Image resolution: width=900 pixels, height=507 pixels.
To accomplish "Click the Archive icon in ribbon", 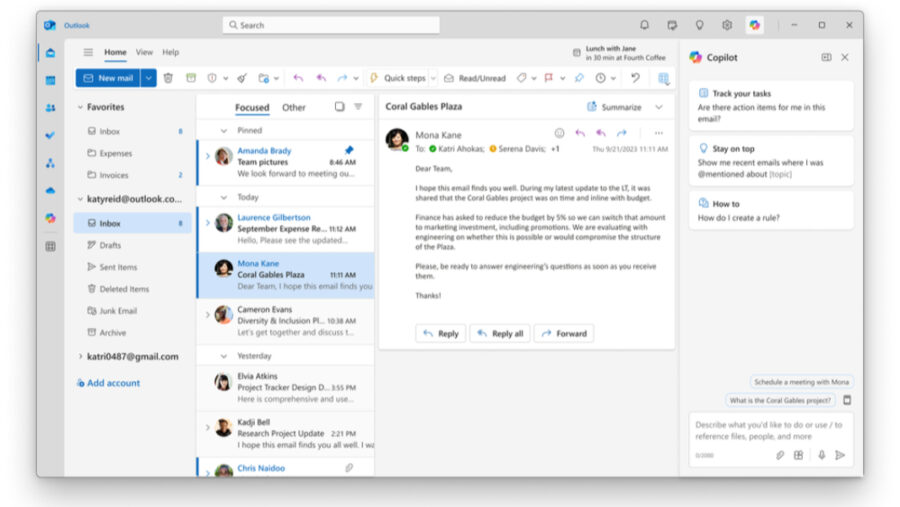I will click(191, 78).
